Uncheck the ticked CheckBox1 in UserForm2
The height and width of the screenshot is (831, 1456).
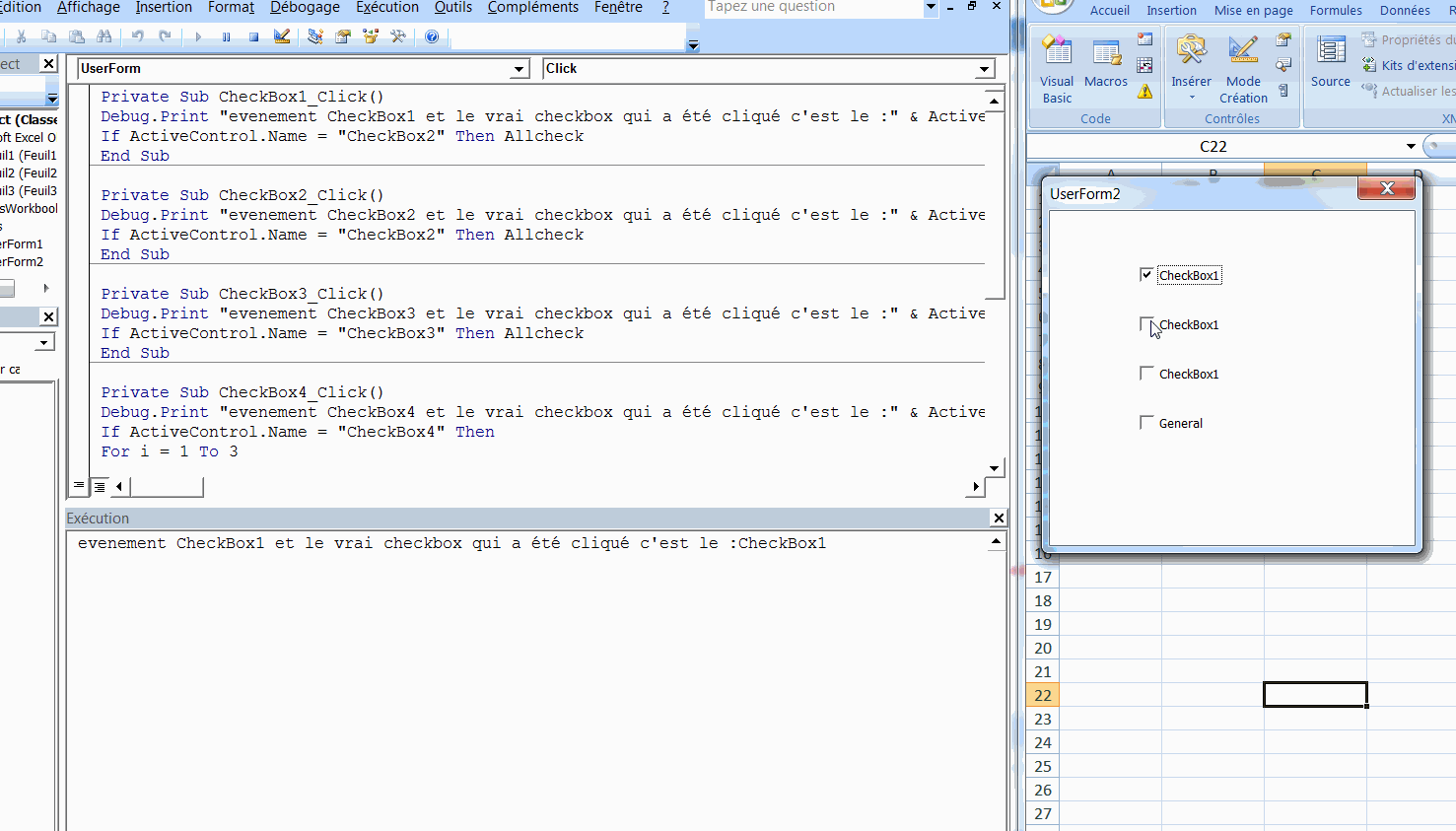1146,275
